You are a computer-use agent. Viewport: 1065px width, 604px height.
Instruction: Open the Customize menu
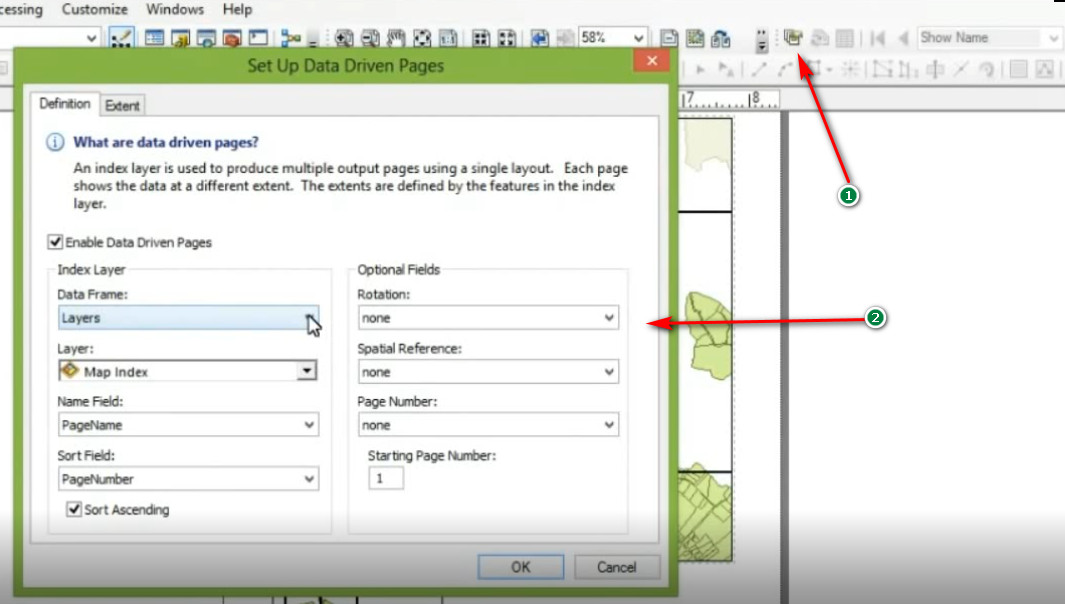[95, 9]
